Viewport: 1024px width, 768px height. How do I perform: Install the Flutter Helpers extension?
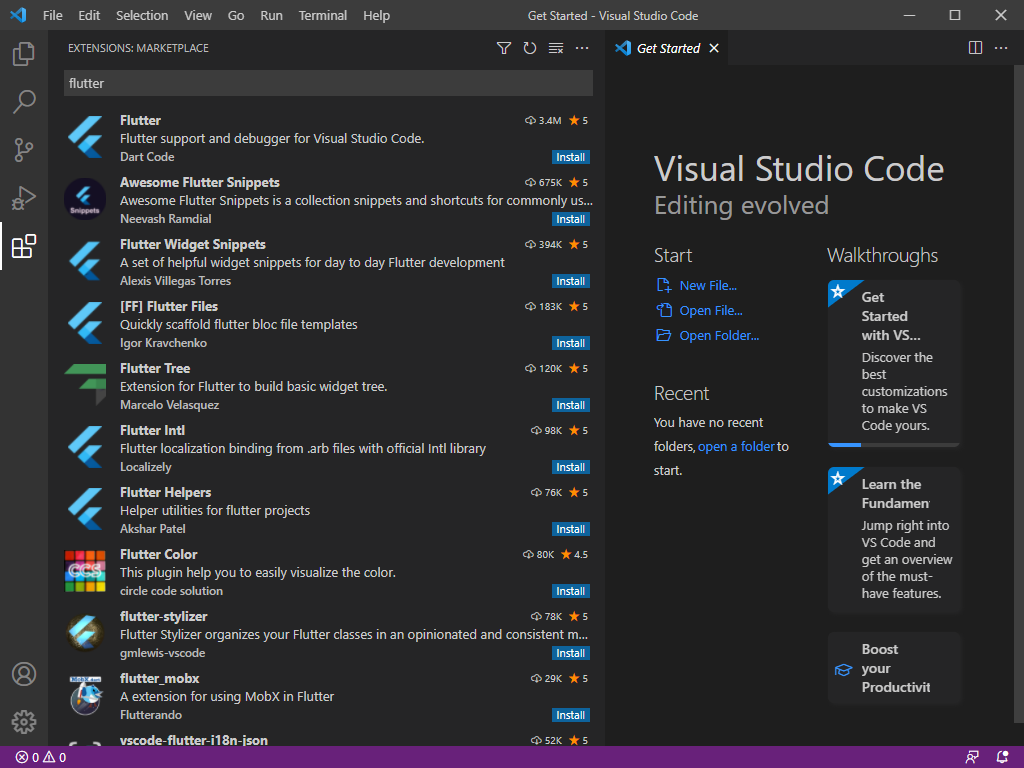click(570, 529)
